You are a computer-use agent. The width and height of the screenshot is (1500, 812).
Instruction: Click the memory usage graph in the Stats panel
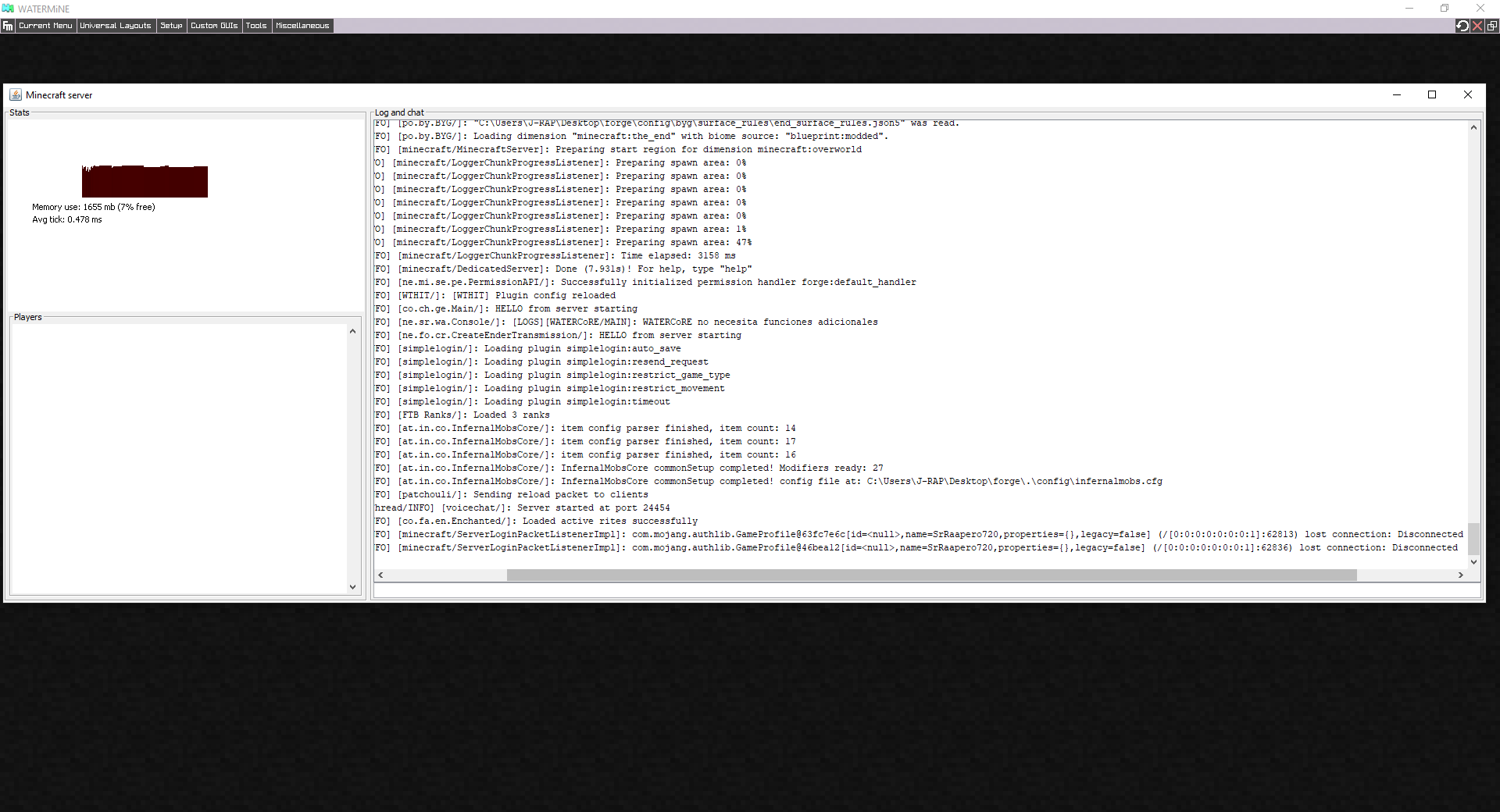point(144,181)
